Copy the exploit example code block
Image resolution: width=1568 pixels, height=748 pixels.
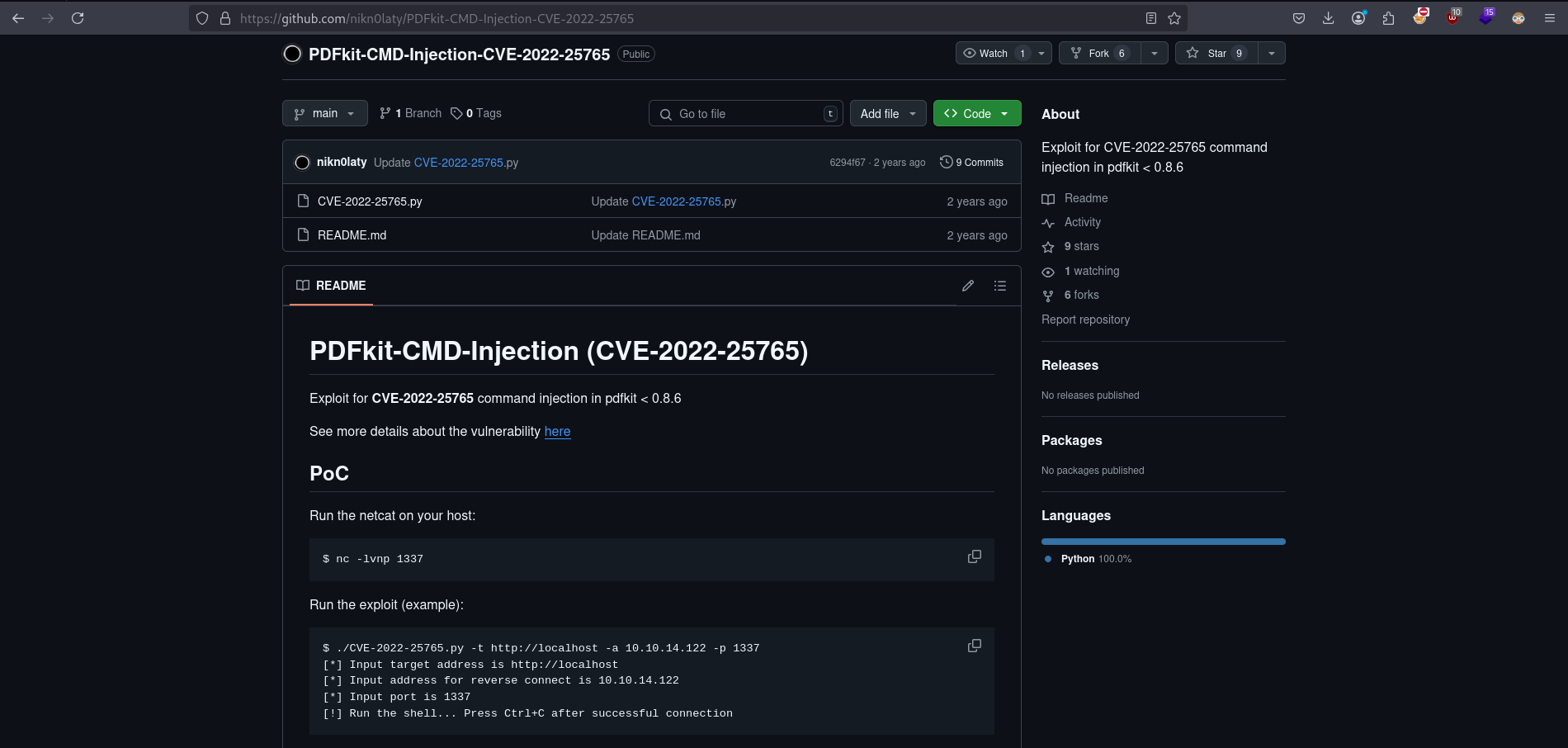[975, 646]
